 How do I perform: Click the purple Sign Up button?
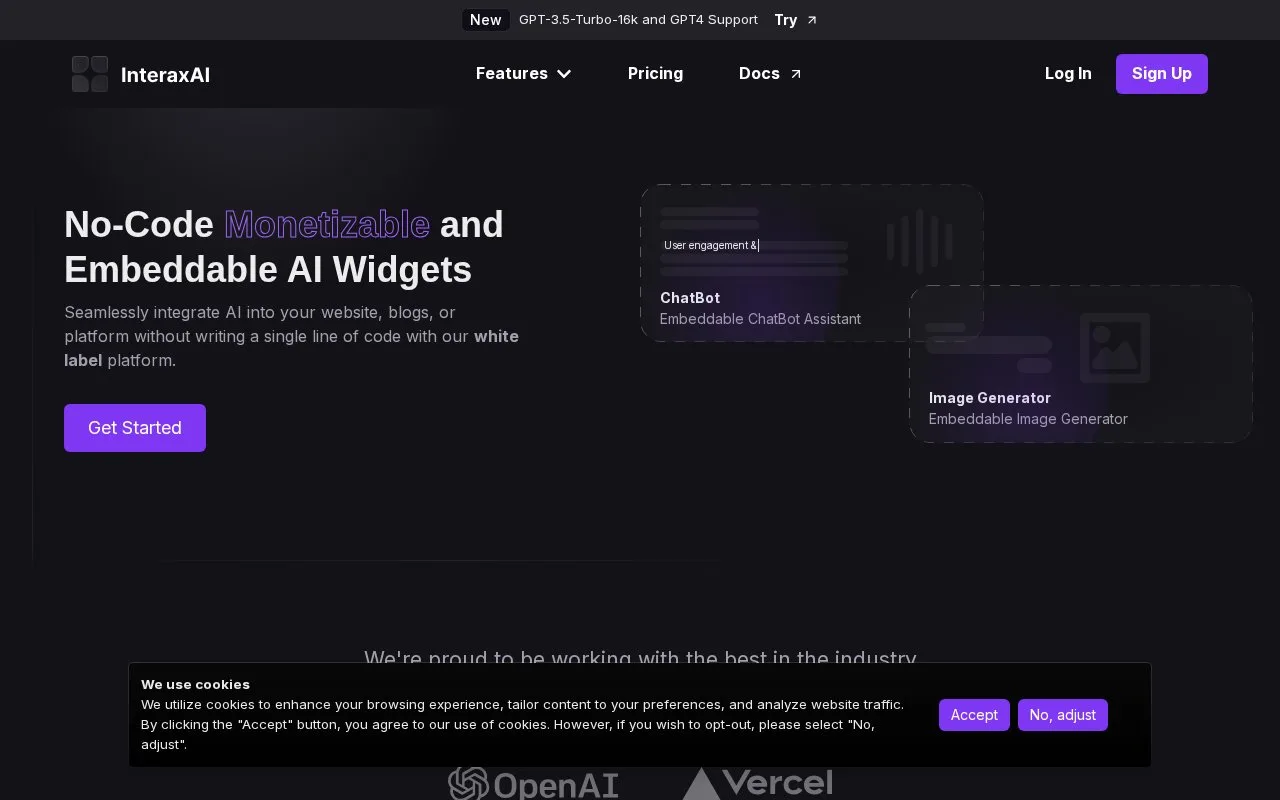tap(1162, 74)
